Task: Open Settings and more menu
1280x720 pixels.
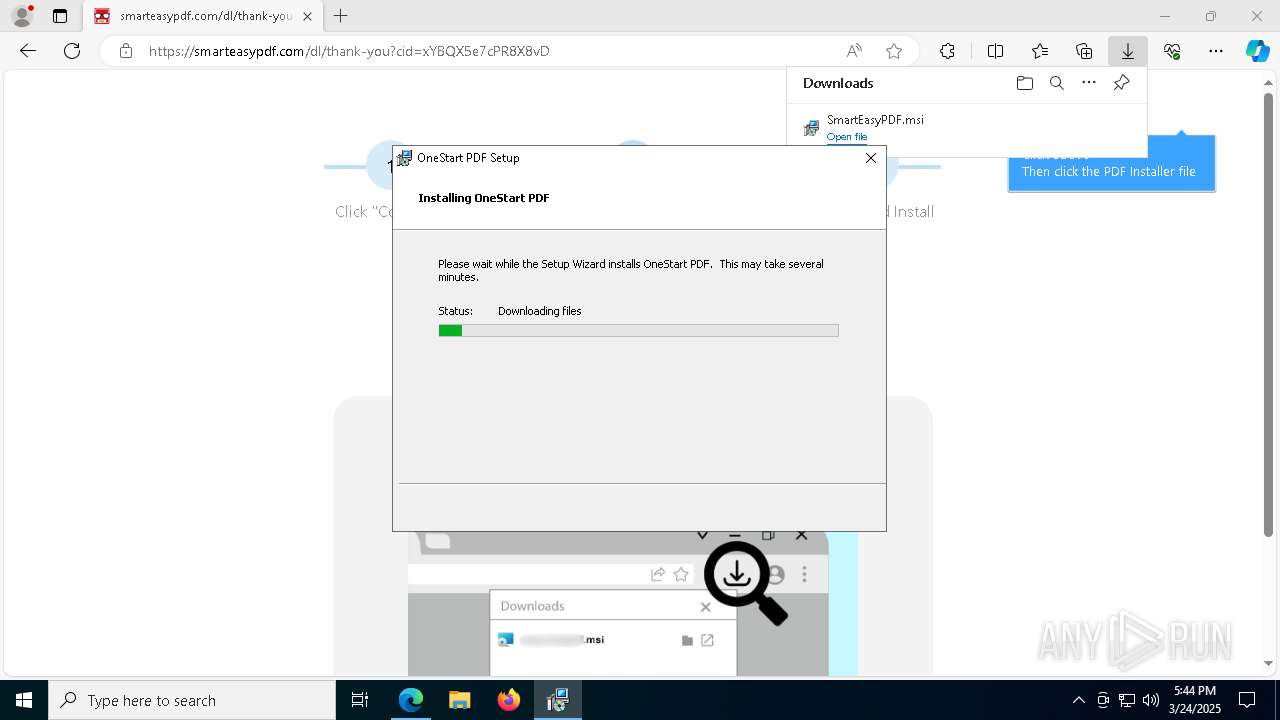Action: [1216, 51]
